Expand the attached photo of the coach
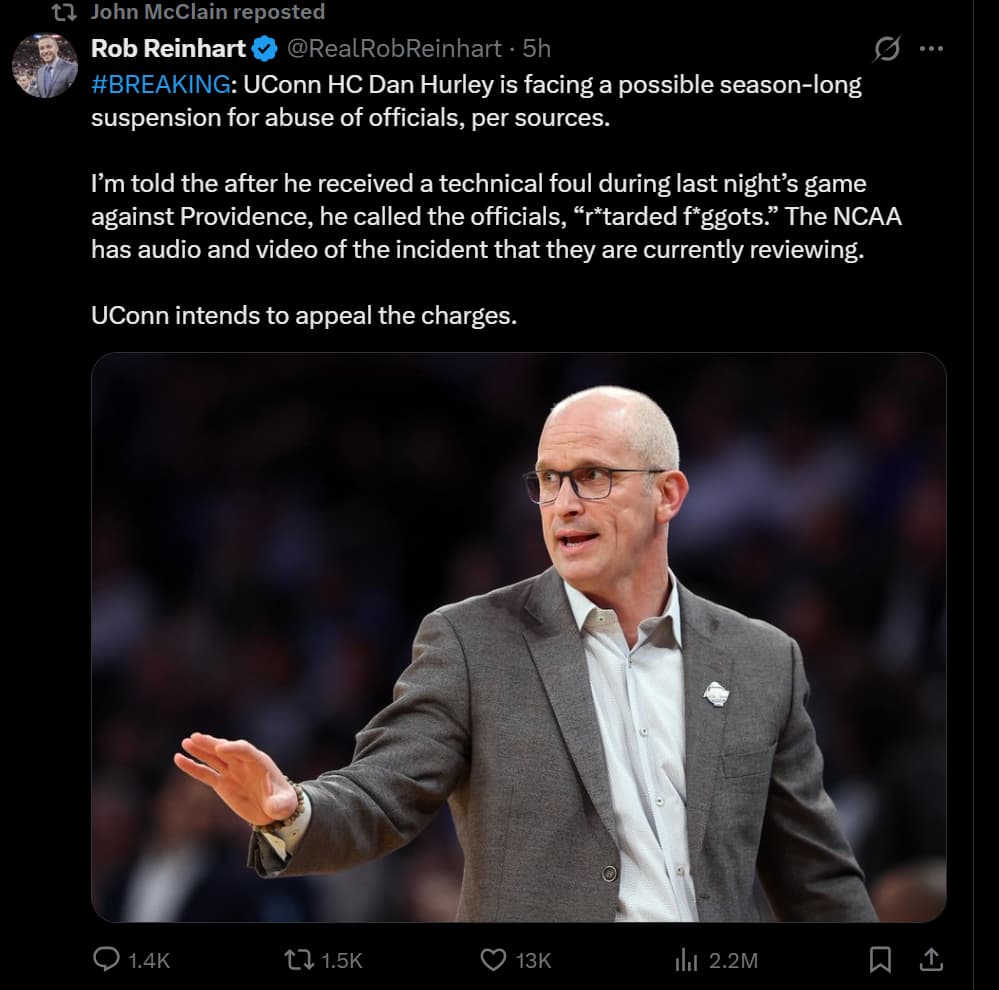 [518, 637]
